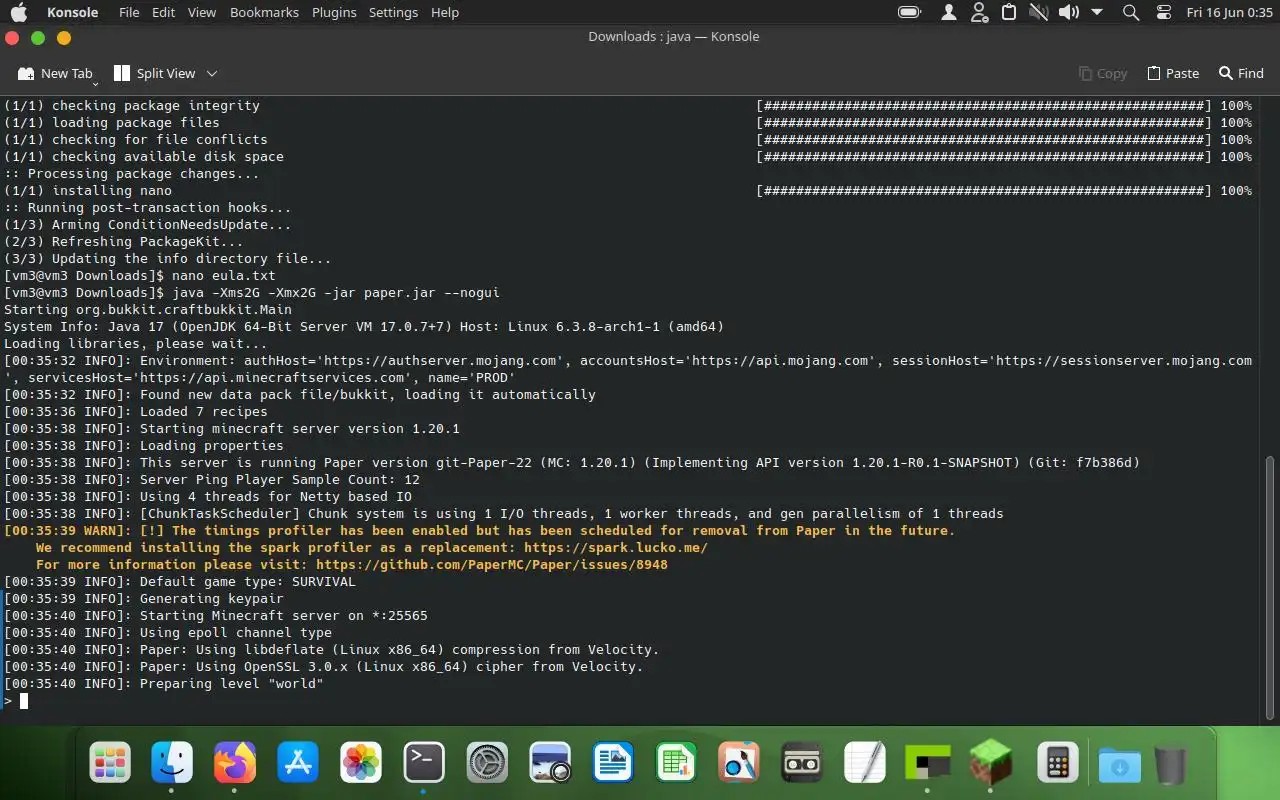Launch the Minecraft grass block icon
Image resolution: width=1280 pixels, height=800 pixels.
(x=991, y=763)
